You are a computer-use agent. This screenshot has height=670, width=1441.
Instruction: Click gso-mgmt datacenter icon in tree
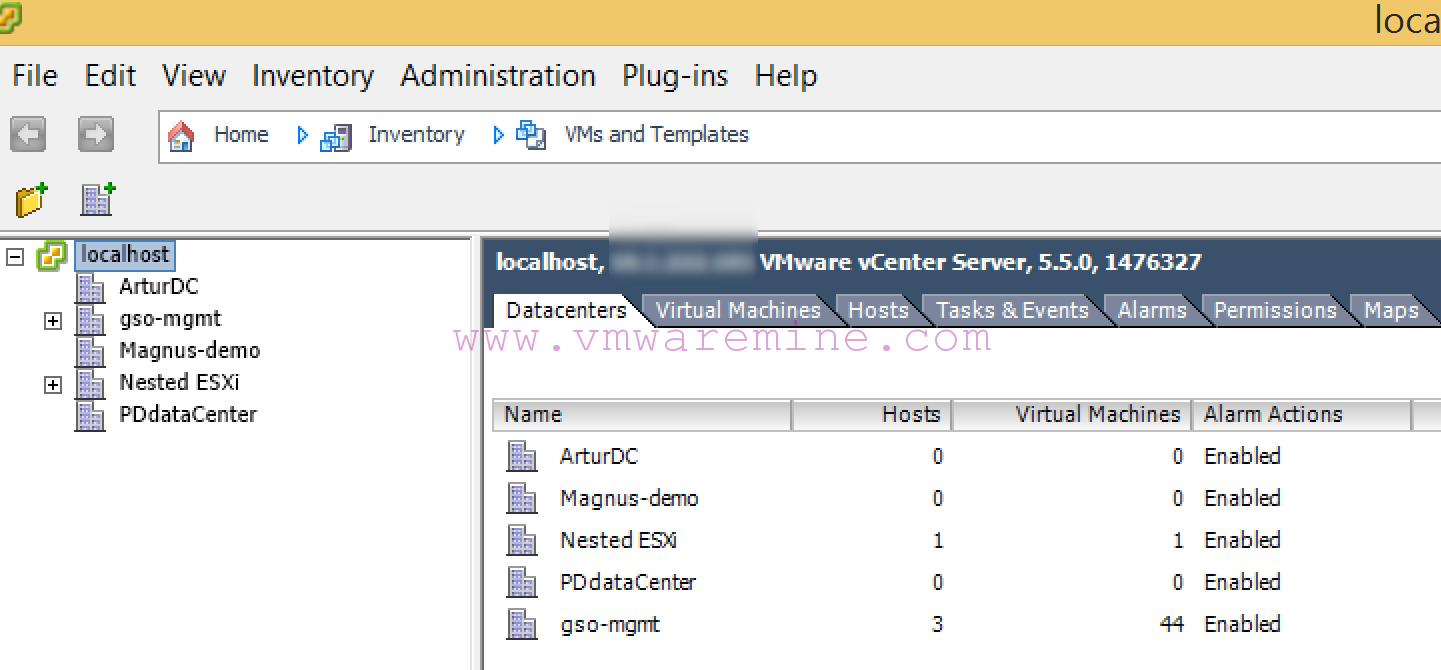[91, 320]
